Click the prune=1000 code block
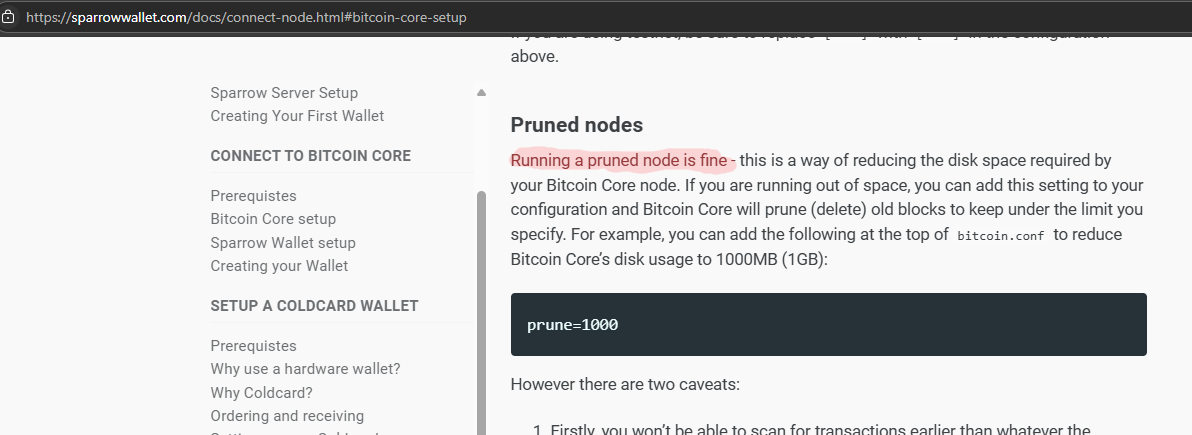This screenshot has width=1192, height=435. (x=828, y=325)
